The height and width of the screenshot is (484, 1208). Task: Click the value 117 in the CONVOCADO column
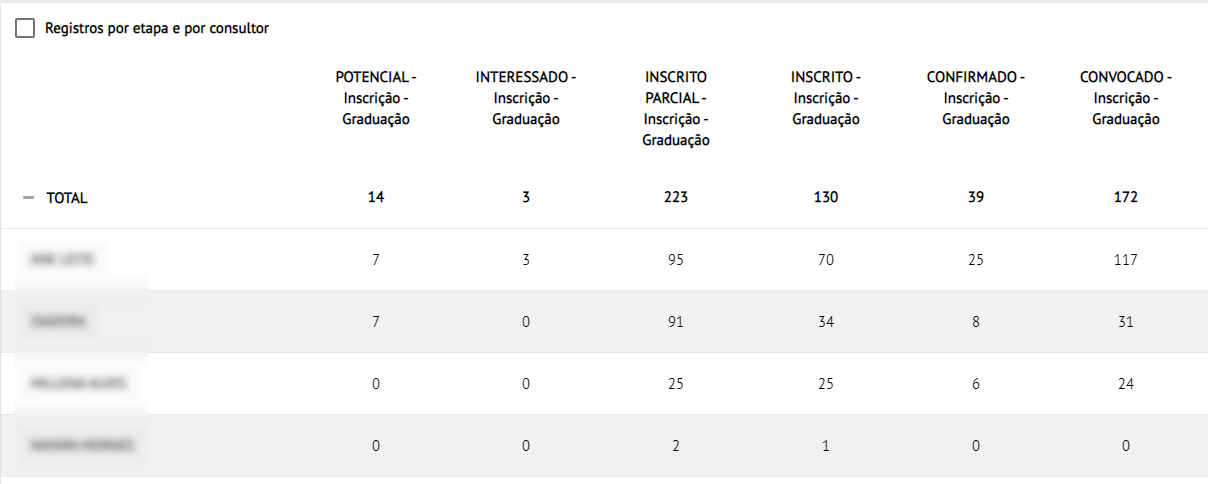1126,260
